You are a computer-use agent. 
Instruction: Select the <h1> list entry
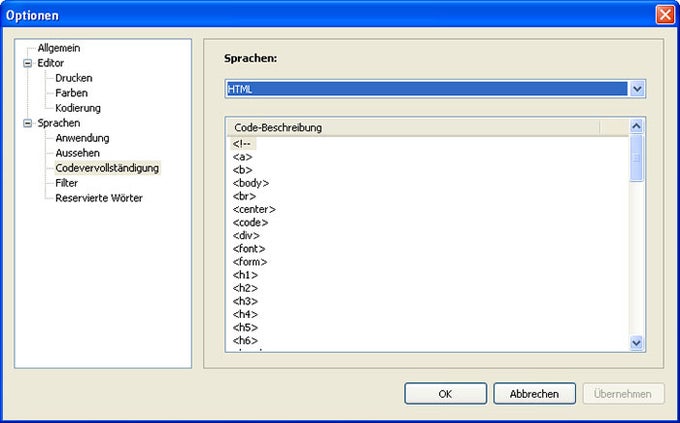point(245,275)
